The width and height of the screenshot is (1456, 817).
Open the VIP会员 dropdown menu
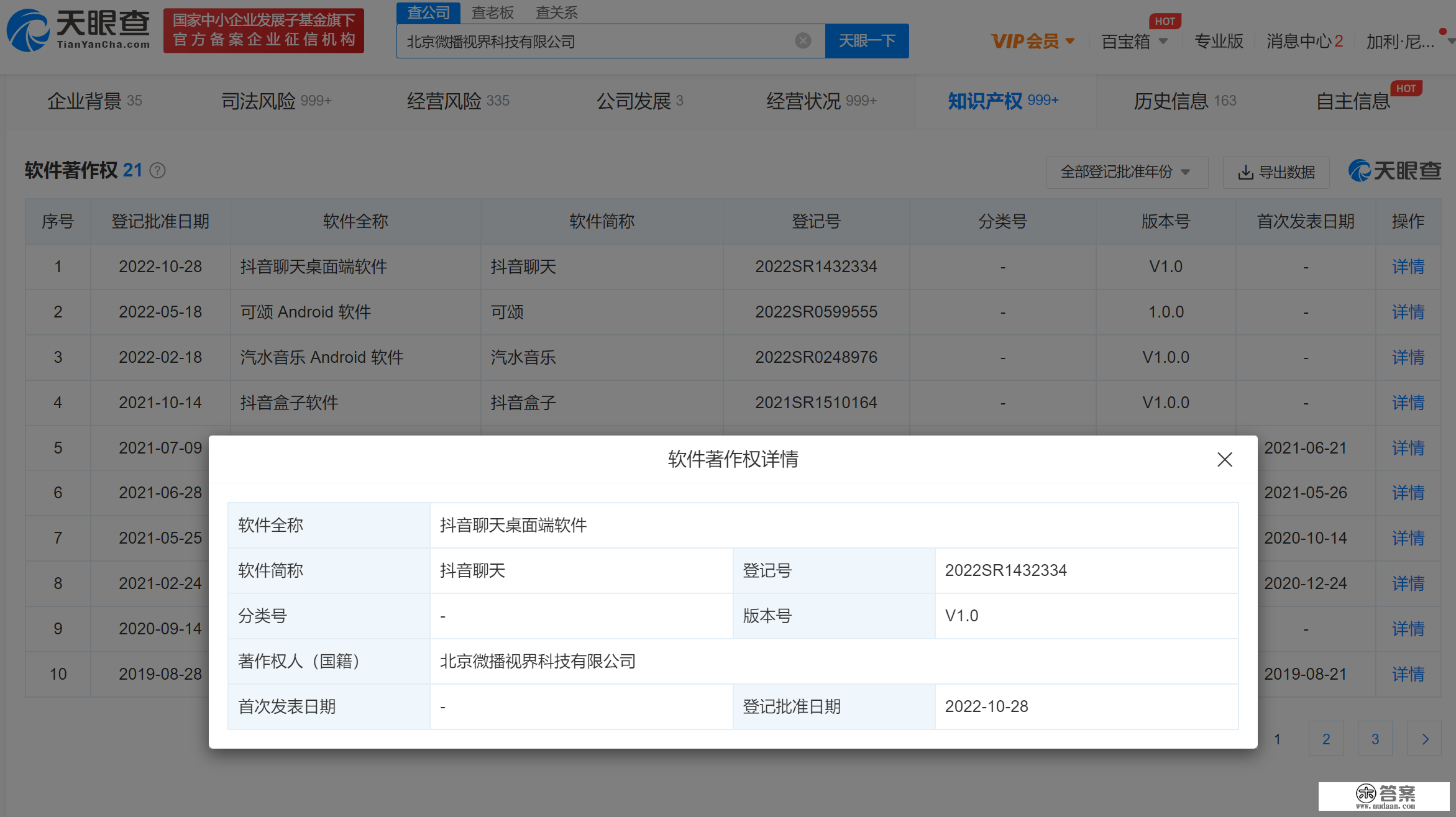[x=1033, y=42]
